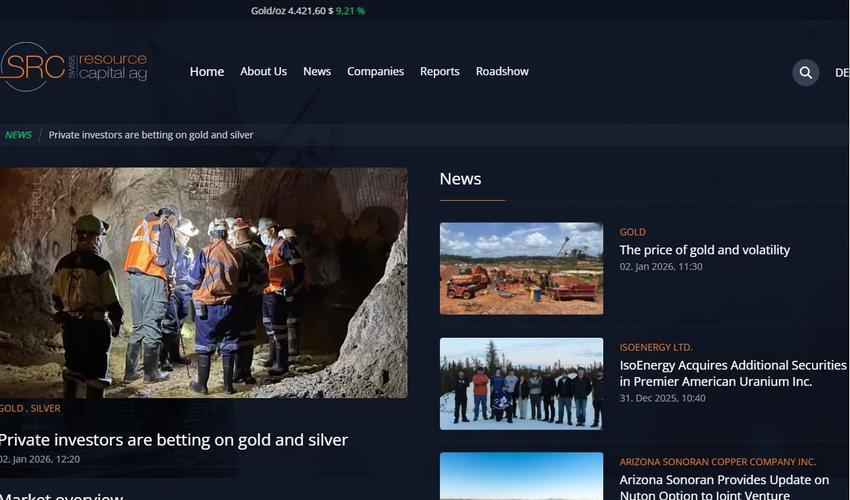Open the About Us menu item
The width and height of the screenshot is (850, 500).
[x=263, y=72]
